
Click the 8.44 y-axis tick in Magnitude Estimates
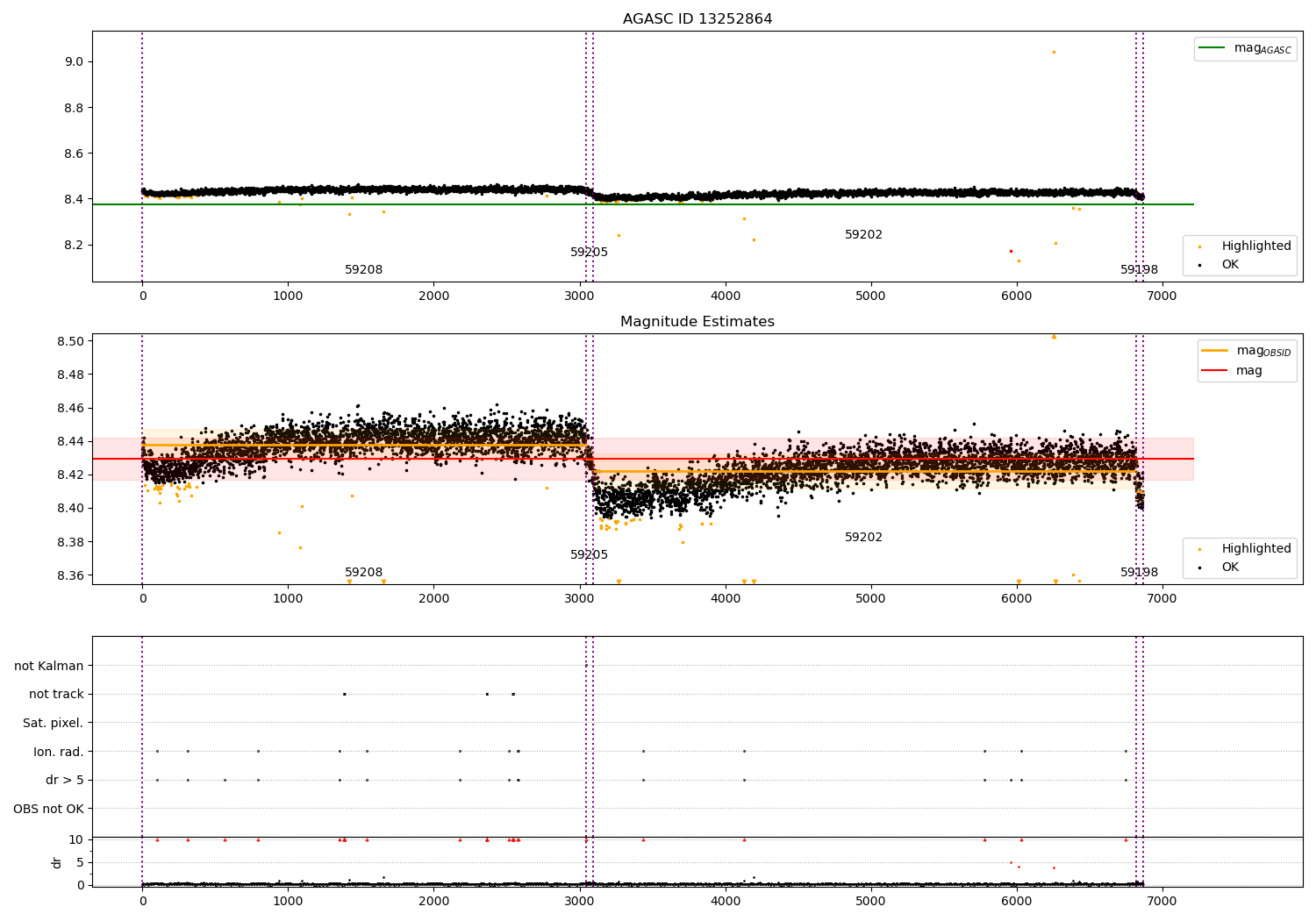[71, 442]
